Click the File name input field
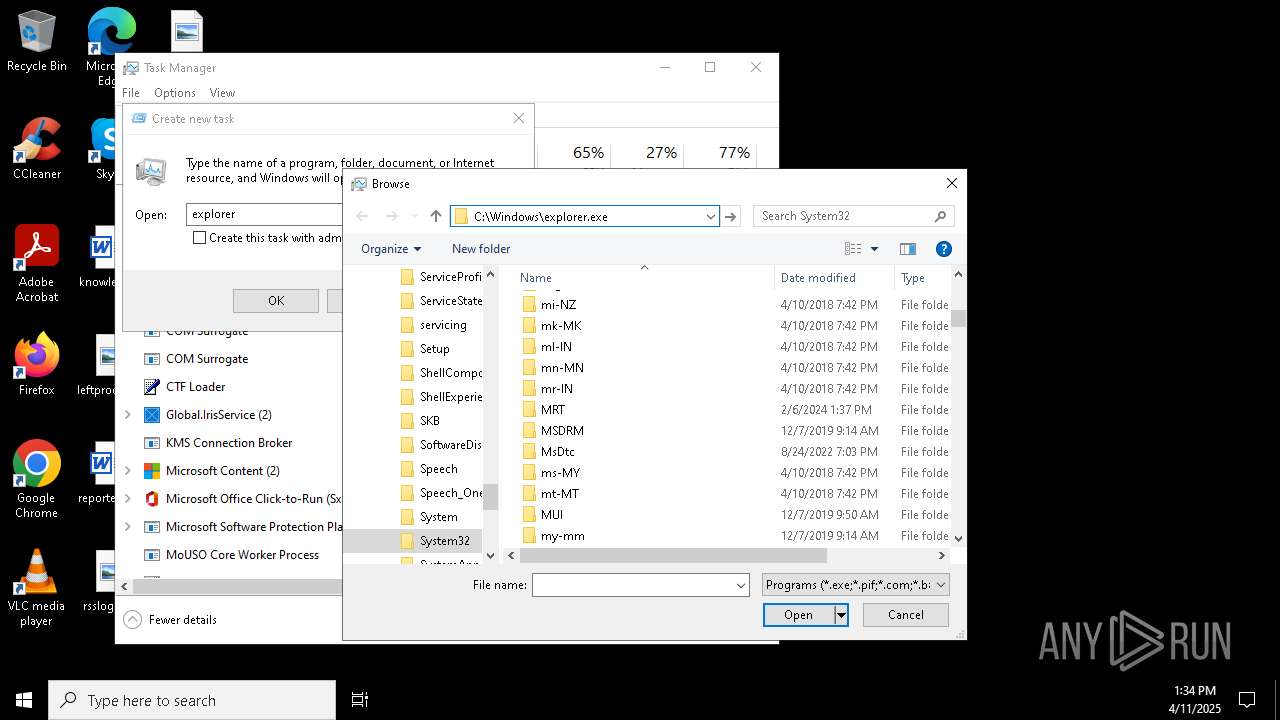 (x=633, y=585)
